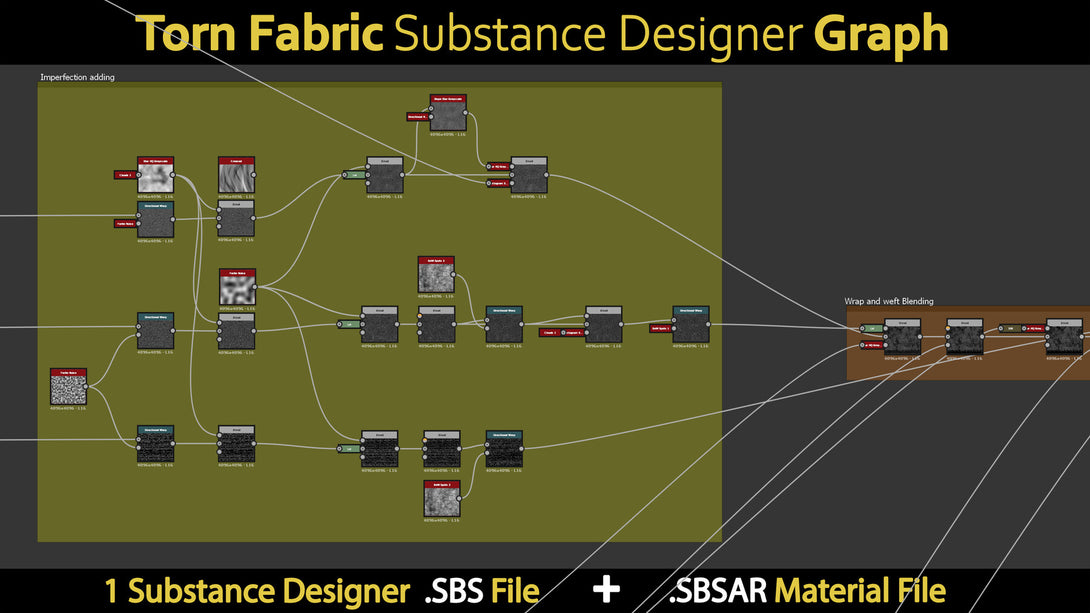
Task: Select Dirt Spots node above the middle row
Action: pos(436,275)
